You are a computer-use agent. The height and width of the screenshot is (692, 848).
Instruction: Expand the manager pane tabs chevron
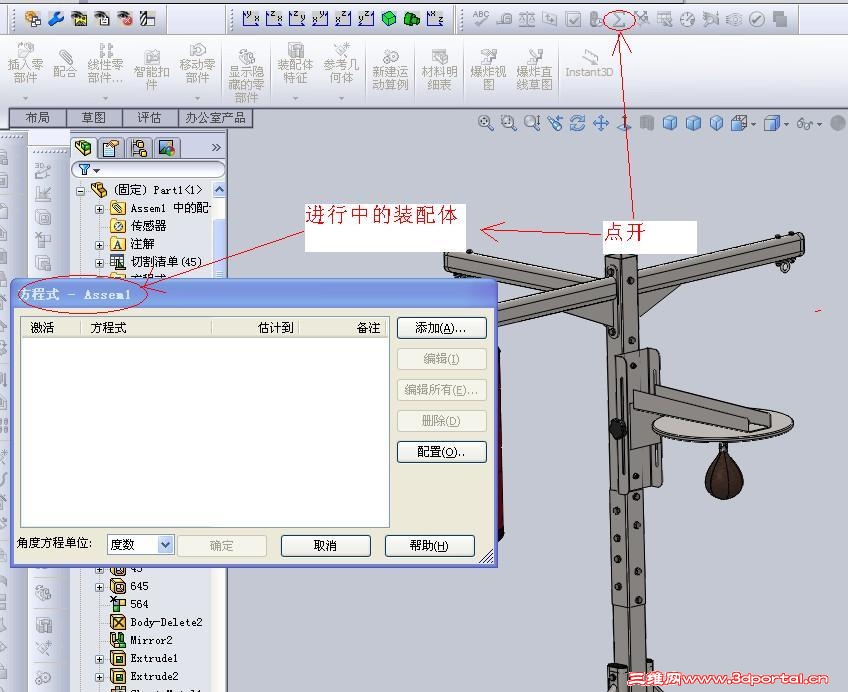tap(216, 147)
